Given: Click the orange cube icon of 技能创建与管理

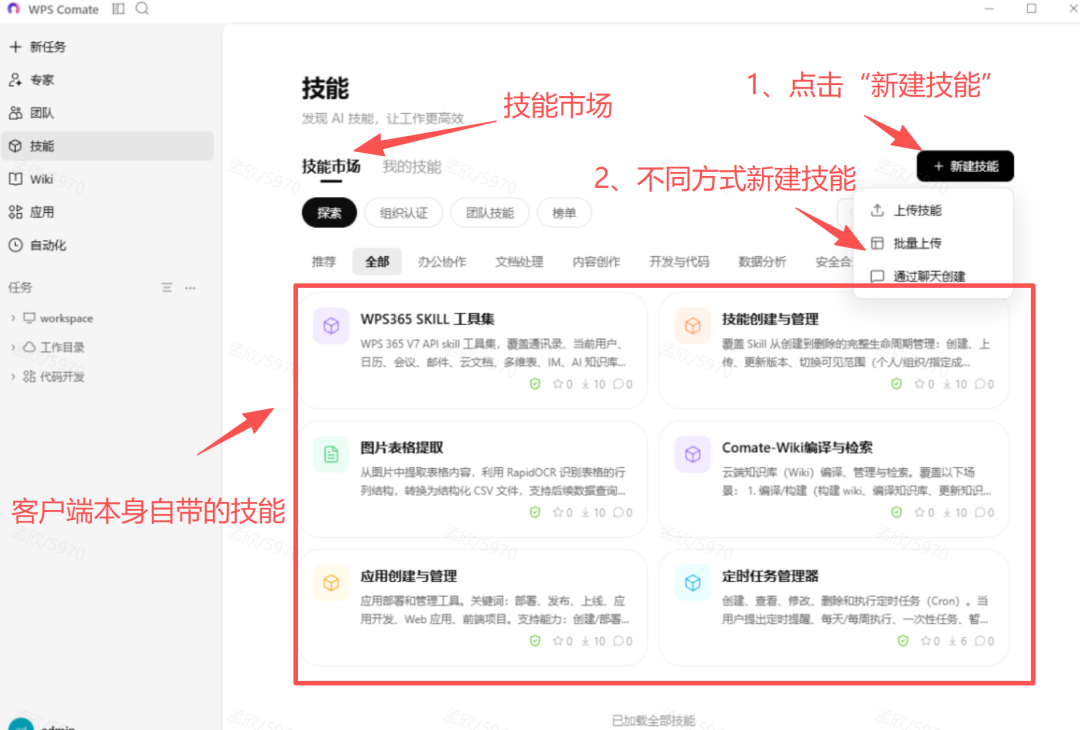Looking at the screenshot, I should coord(693,325).
